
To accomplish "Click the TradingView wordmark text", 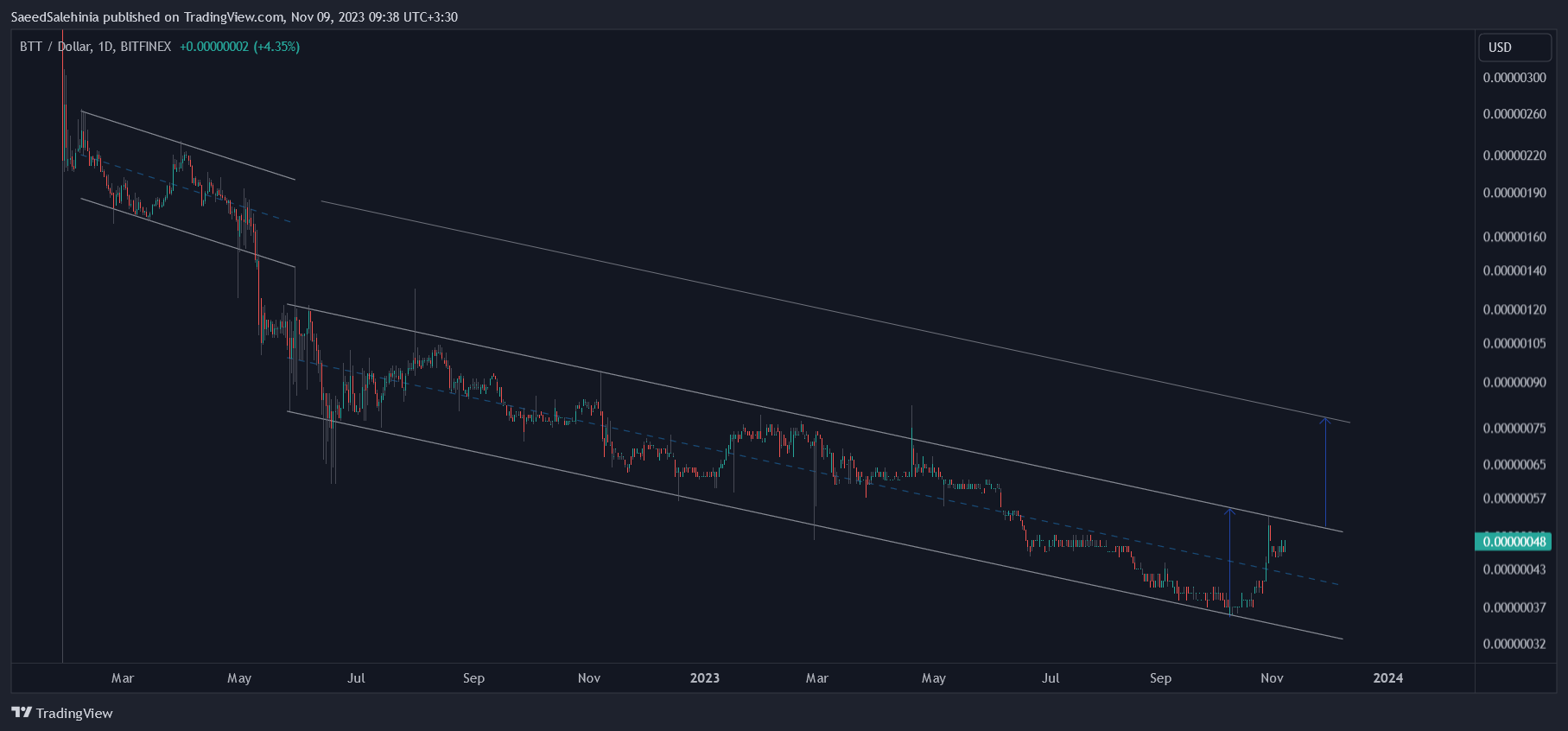I will tap(74, 713).
